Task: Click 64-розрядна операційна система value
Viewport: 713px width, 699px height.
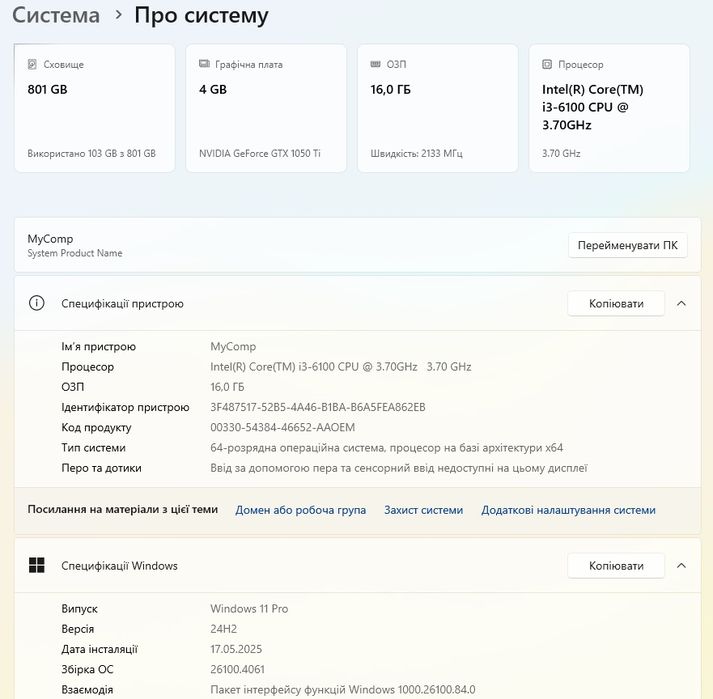Action: 387,448
